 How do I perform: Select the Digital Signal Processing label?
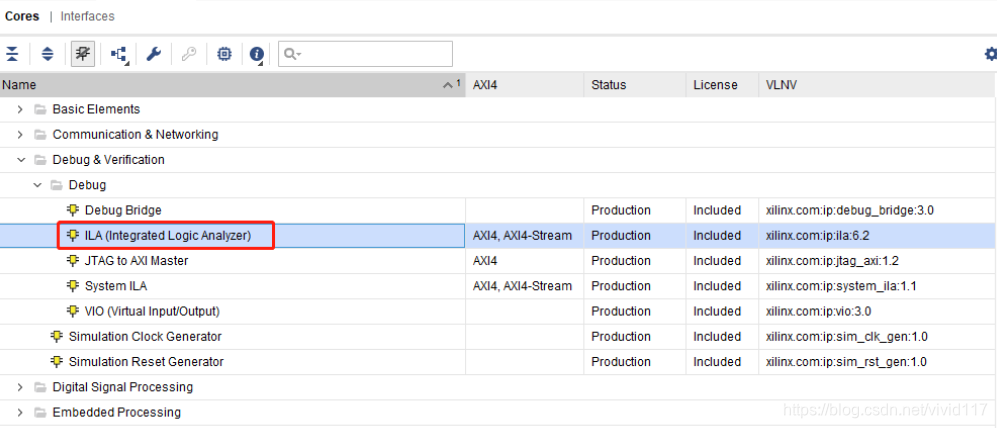(123, 387)
